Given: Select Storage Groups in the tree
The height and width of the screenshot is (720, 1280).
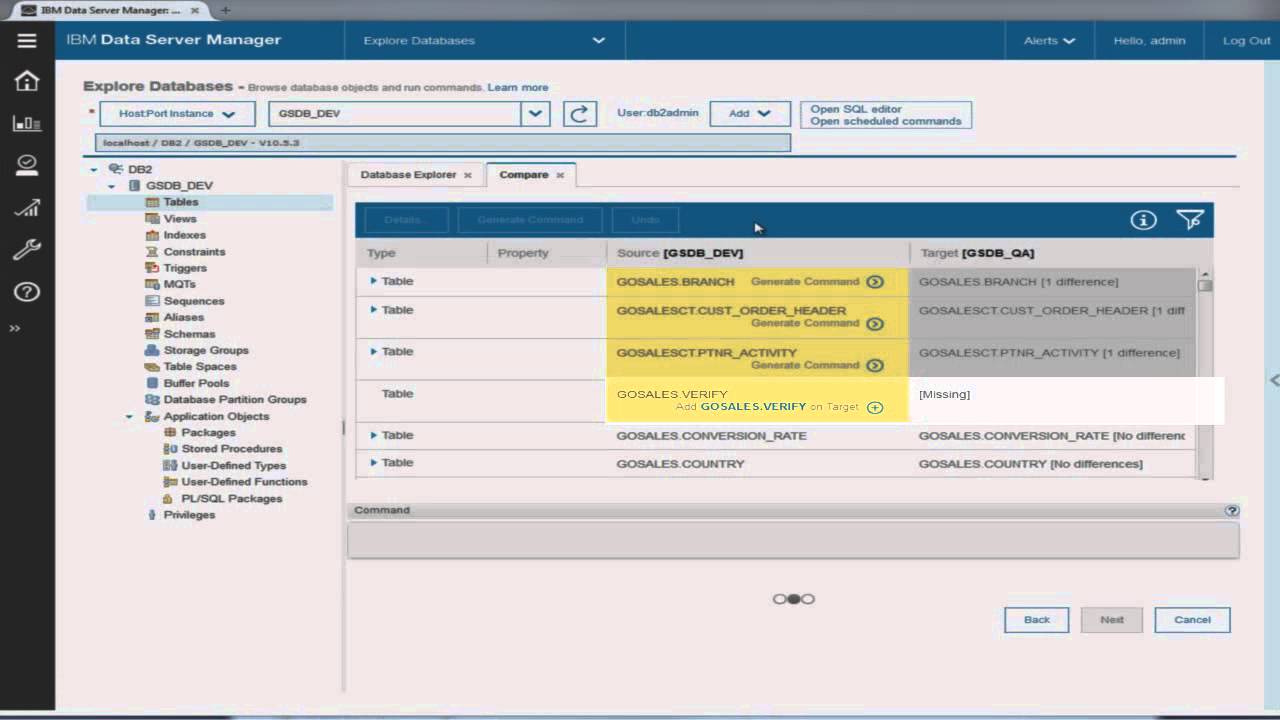Looking at the screenshot, I should (x=206, y=351).
